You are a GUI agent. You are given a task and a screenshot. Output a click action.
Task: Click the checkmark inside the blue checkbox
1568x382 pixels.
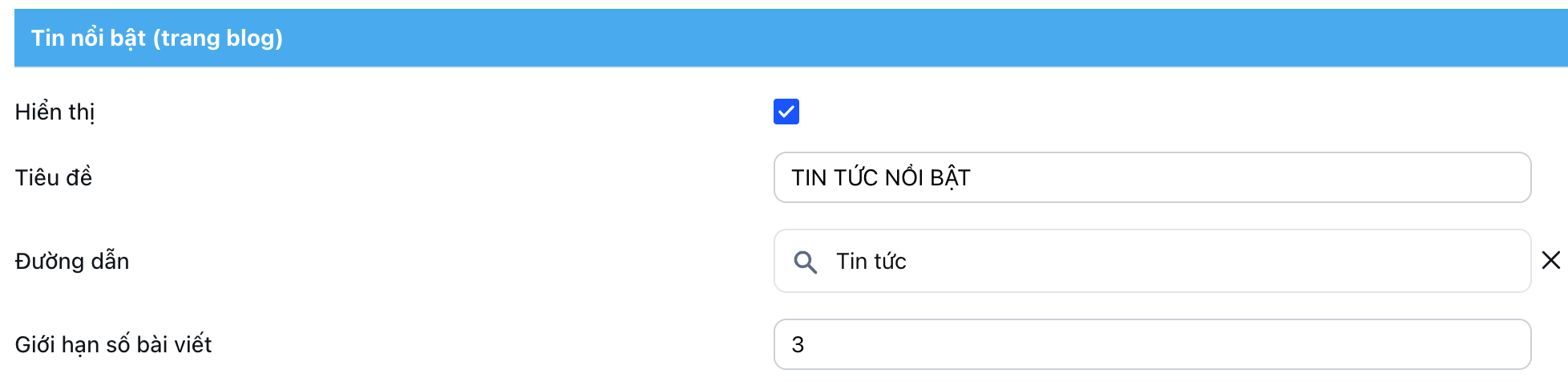coord(786,112)
